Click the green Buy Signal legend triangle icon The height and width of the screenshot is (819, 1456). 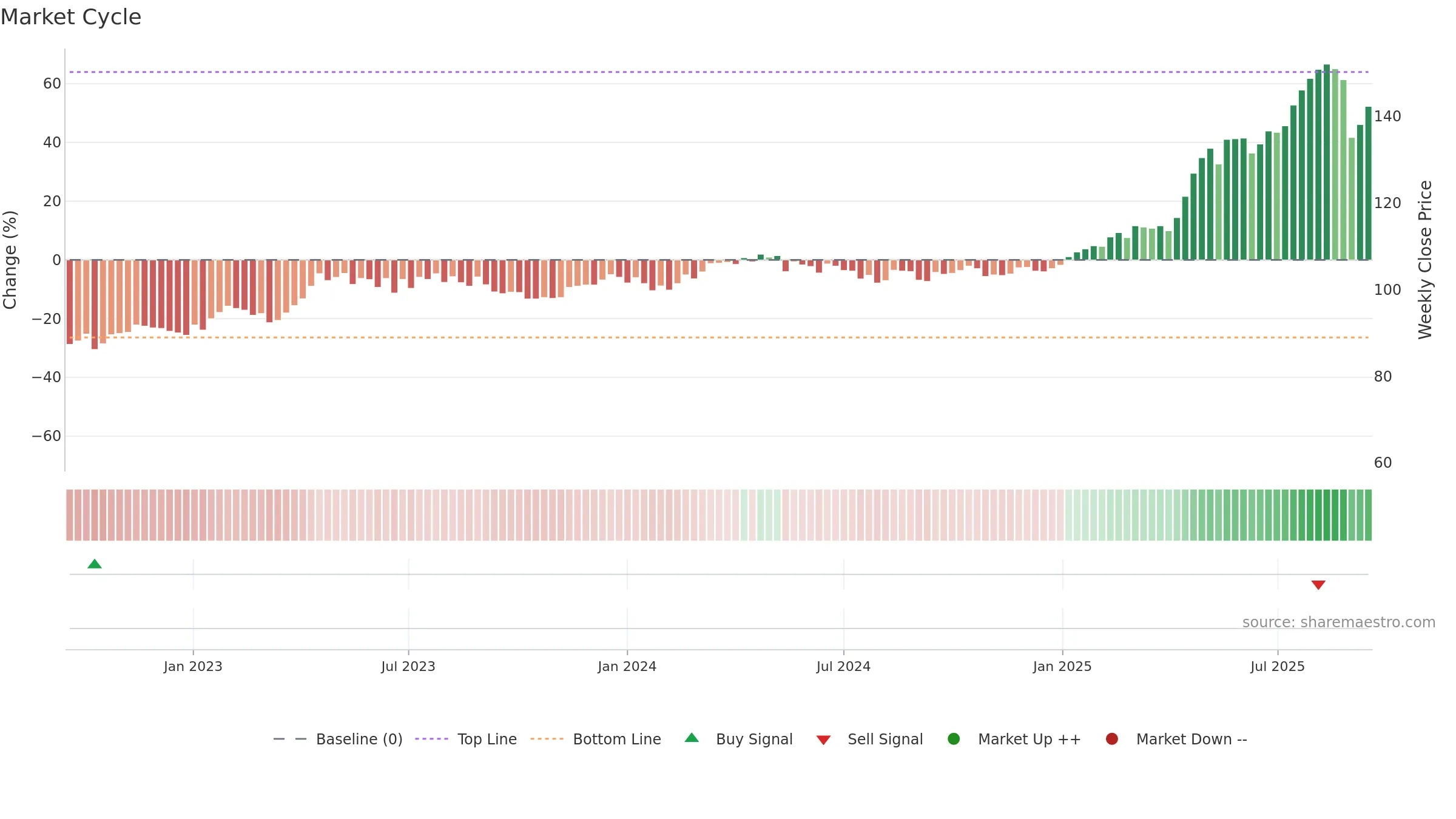tap(692, 738)
